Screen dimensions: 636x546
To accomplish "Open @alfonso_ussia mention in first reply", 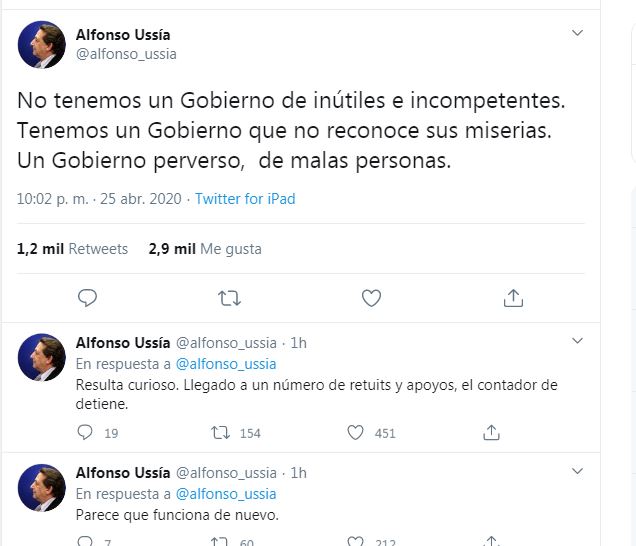I will click(x=226, y=364).
